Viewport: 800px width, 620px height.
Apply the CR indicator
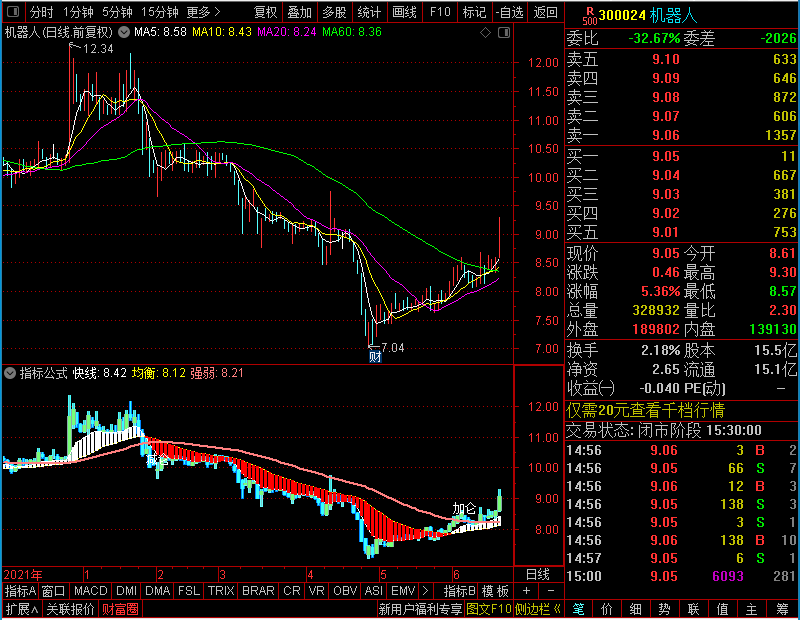point(291,591)
